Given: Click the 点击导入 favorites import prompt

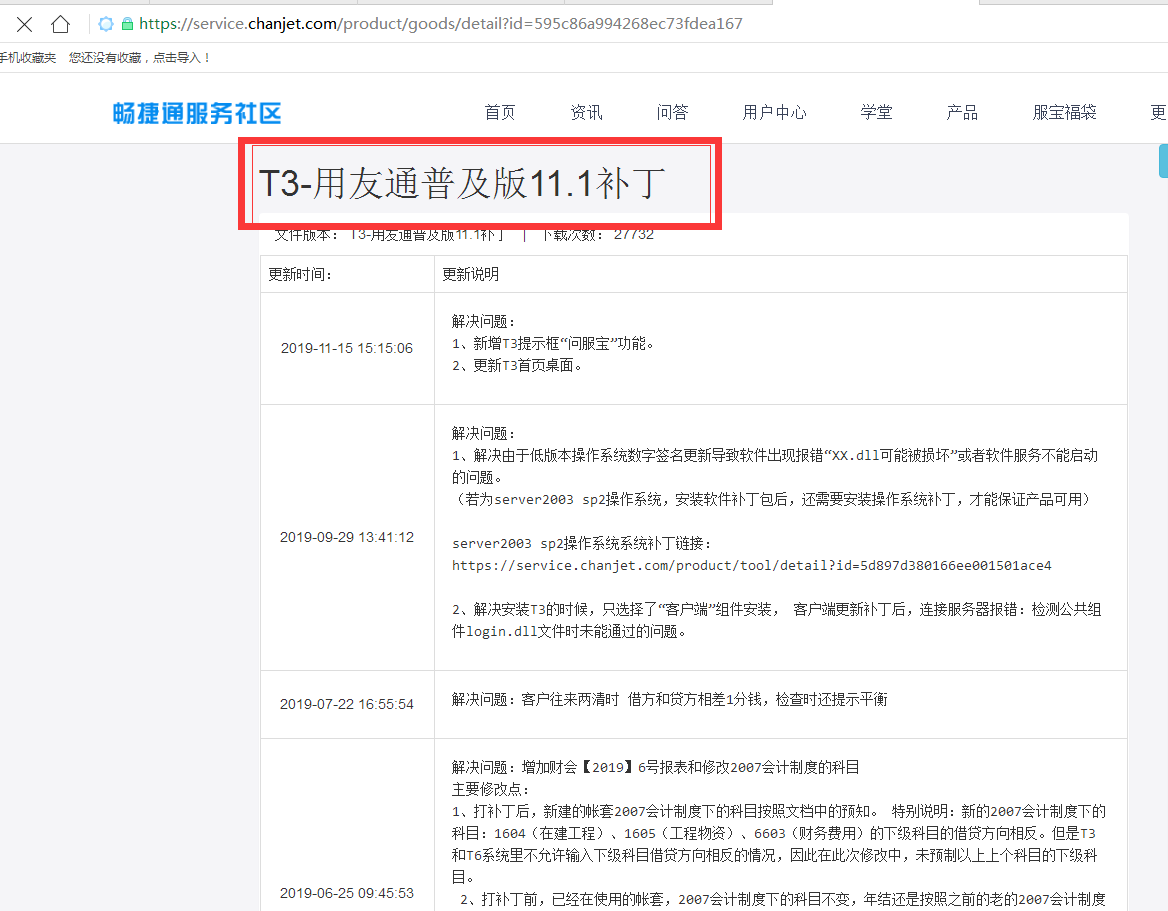Looking at the screenshot, I should (x=182, y=58).
